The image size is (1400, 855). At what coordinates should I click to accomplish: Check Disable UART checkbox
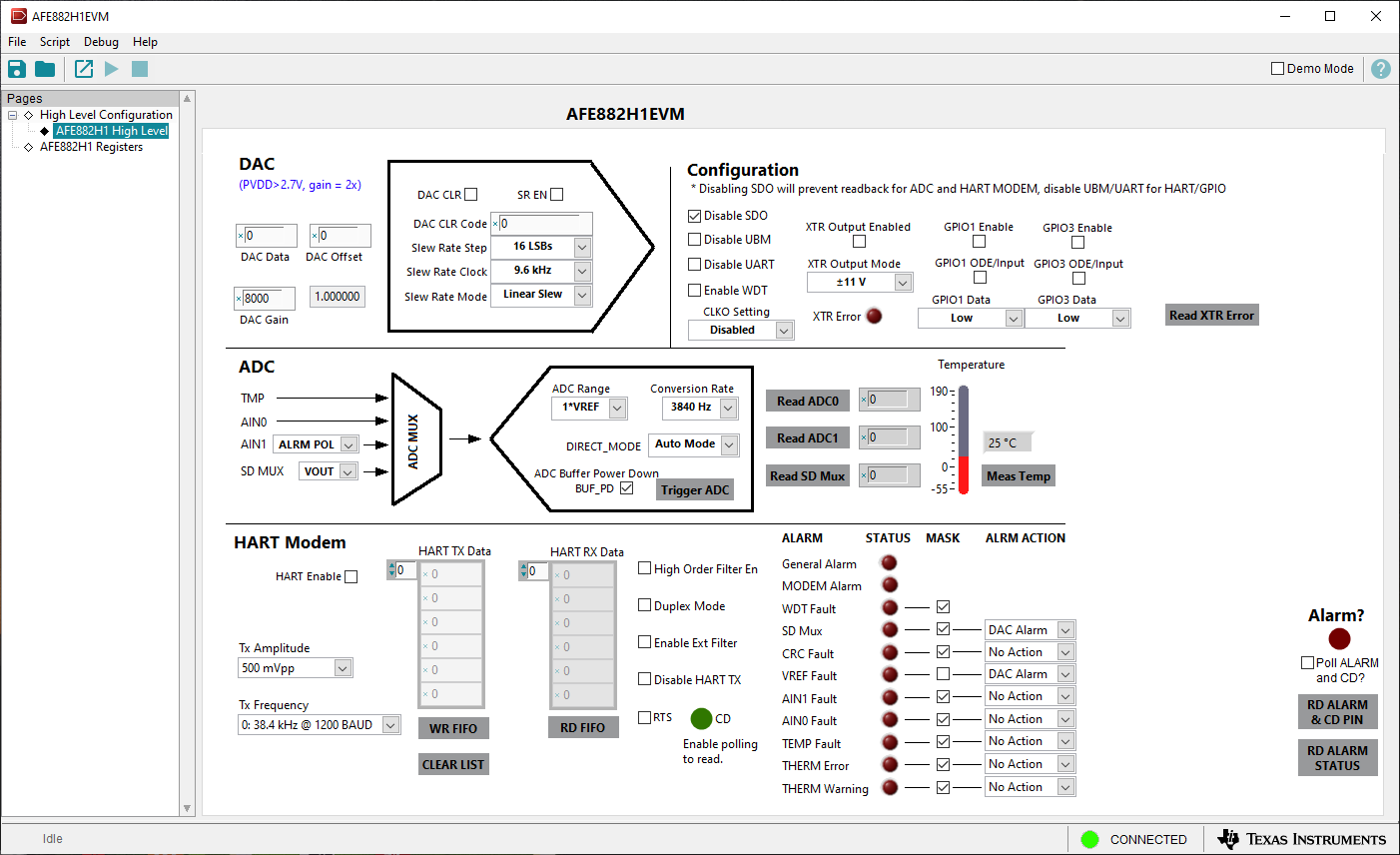click(694, 265)
